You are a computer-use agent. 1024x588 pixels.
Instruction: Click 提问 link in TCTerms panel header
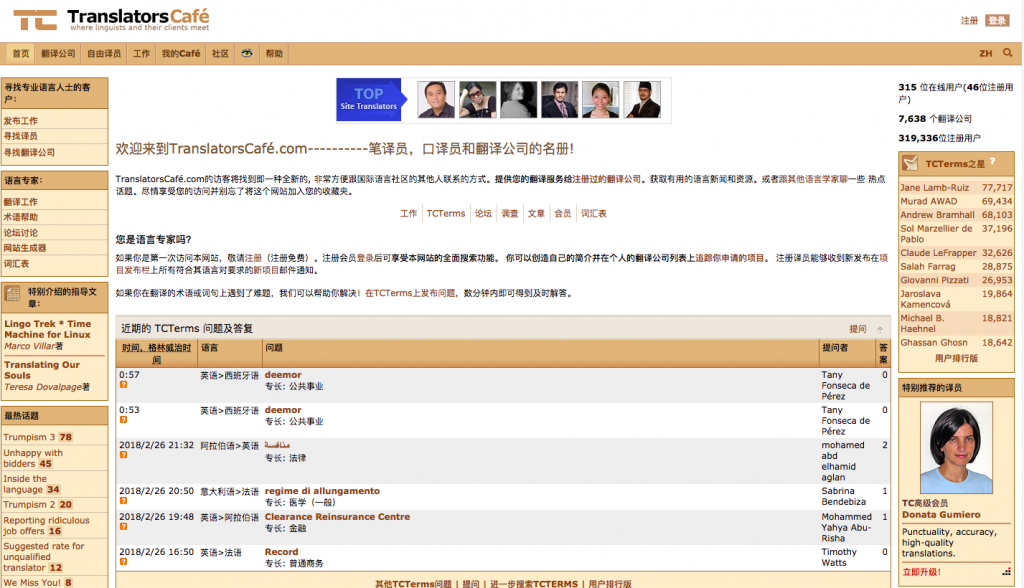click(x=857, y=329)
